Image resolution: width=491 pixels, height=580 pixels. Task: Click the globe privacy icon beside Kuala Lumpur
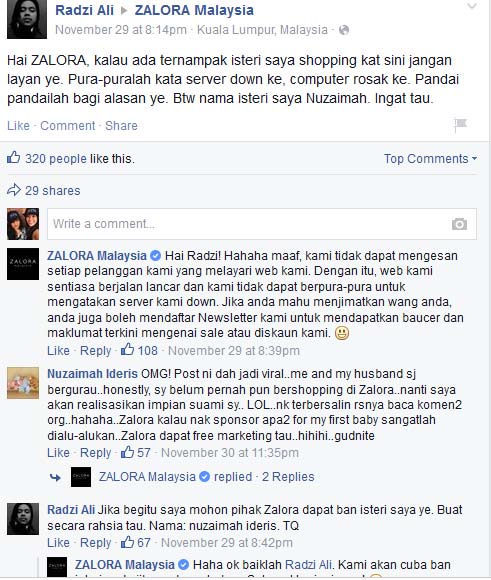(x=344, y=30)
